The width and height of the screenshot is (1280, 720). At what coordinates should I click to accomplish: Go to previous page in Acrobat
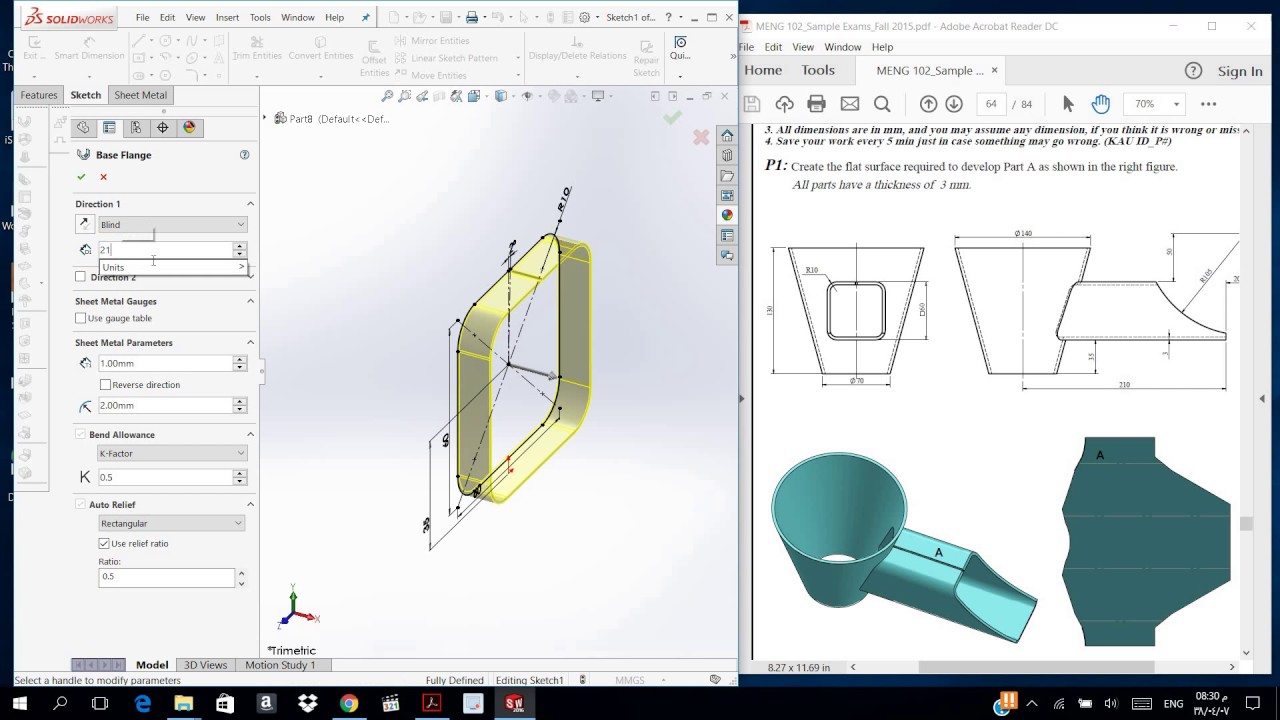click(x=928, y=104)
